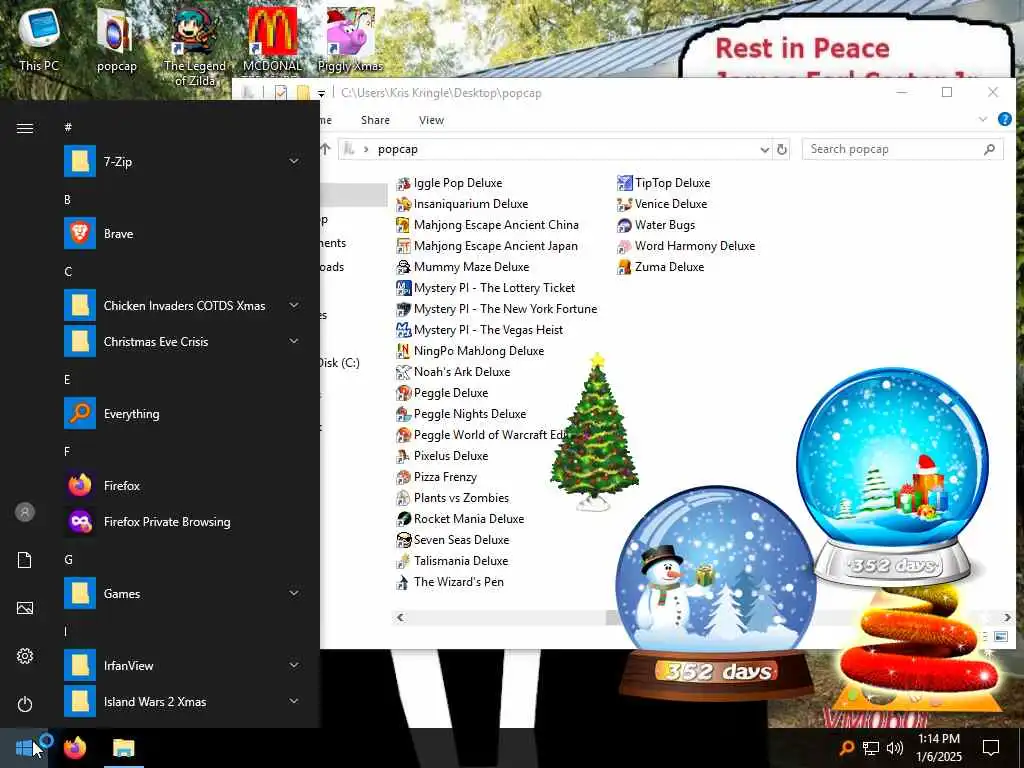
Task: Switch to large icons view button
Action: click(1000, 636)
